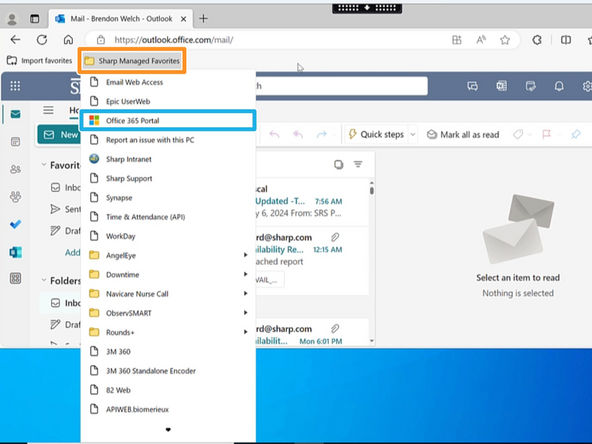The width and height of the screenshot is (592, 444).
Task: View site information lock icon
Action: coord(100,40)
